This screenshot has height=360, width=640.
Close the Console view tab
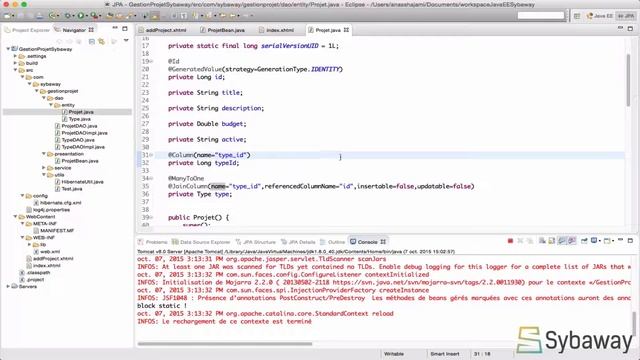(x=383, y=242)
